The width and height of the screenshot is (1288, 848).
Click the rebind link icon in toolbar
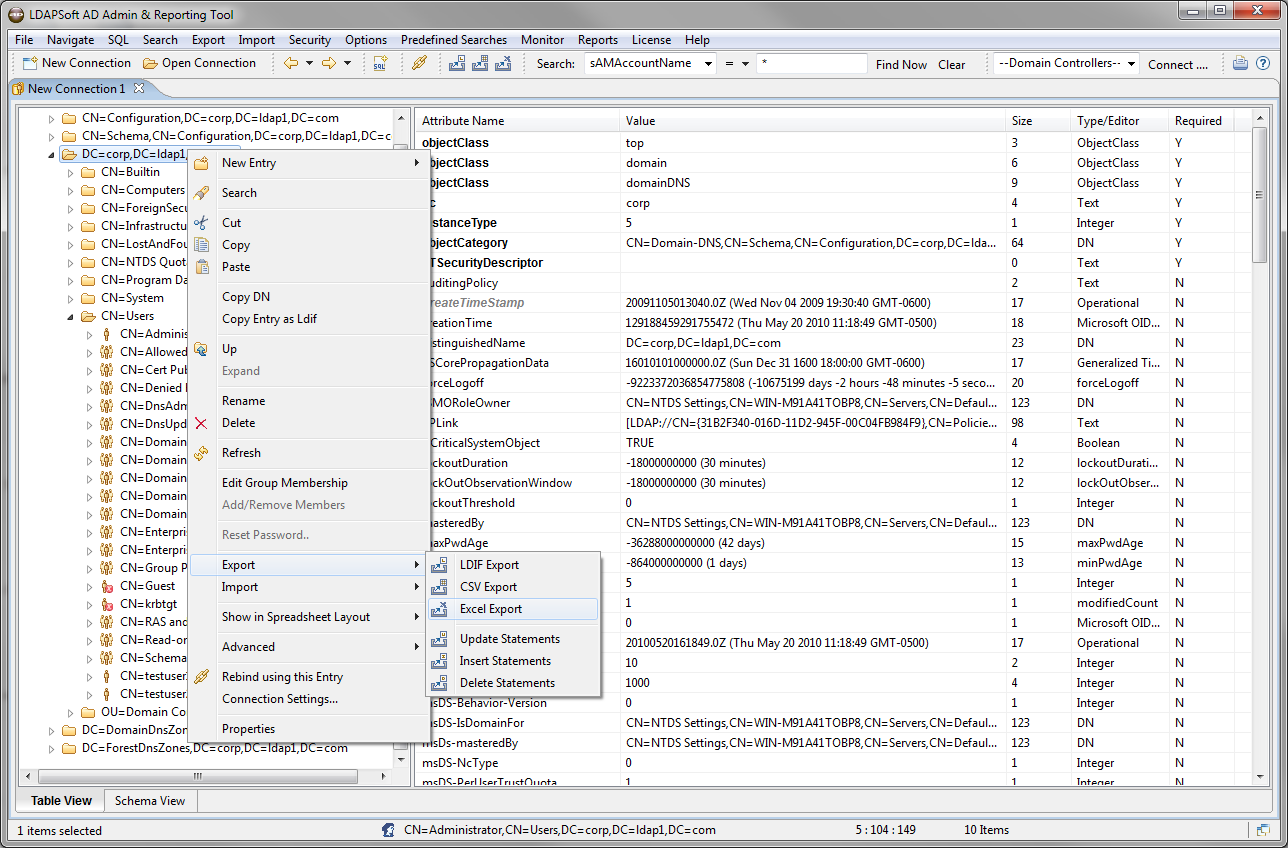[420, 63]
